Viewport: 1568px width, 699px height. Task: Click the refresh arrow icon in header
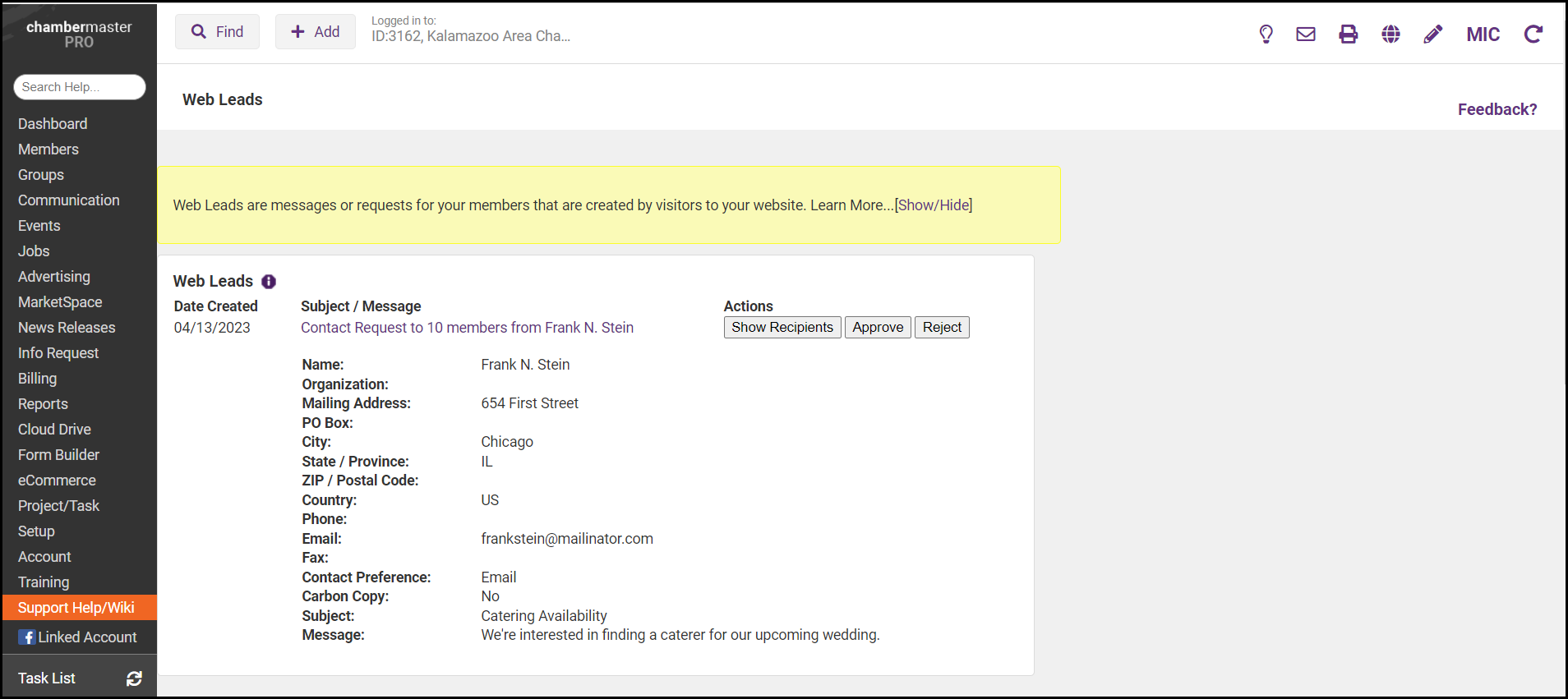(x=1533, y=34)
